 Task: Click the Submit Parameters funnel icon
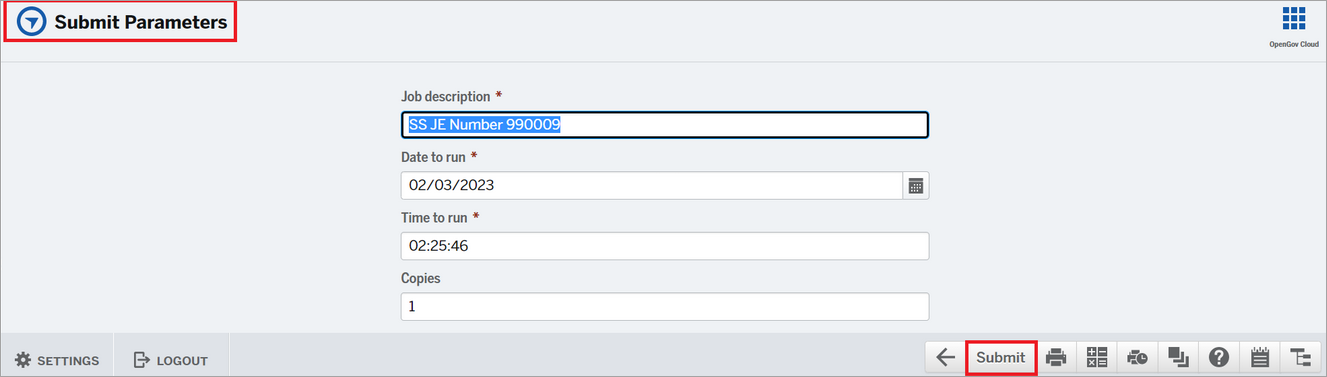(x=32, y=22)
